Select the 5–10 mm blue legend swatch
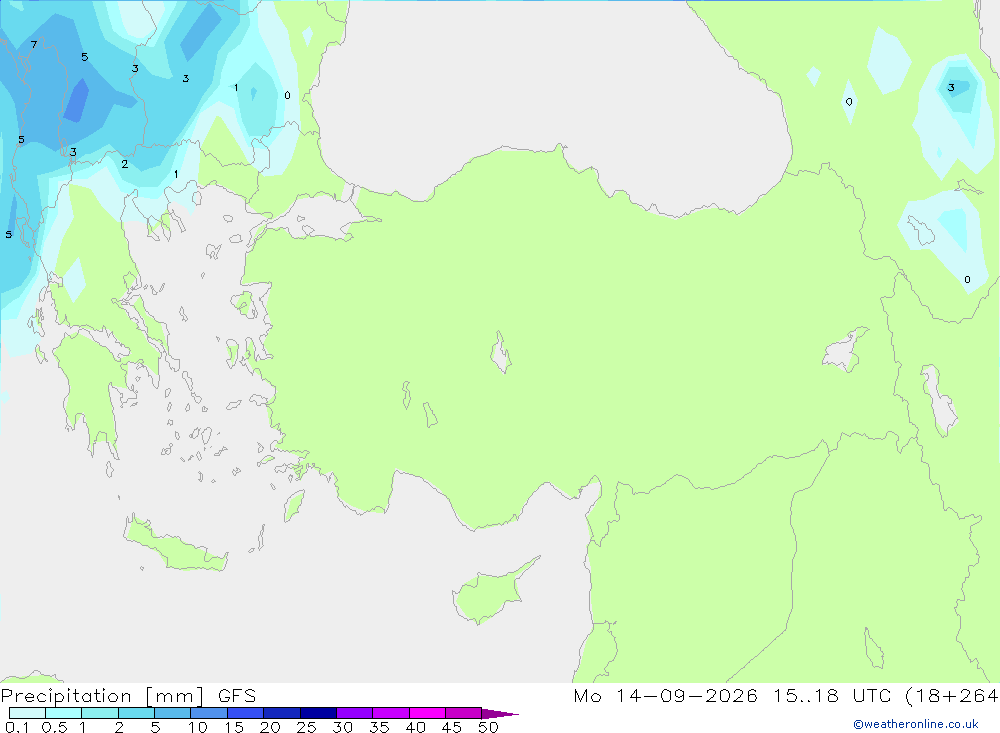 [172, 713]
